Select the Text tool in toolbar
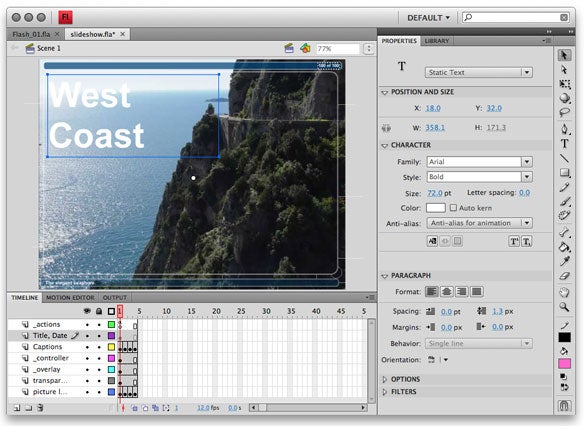 (x=564, y=144)
